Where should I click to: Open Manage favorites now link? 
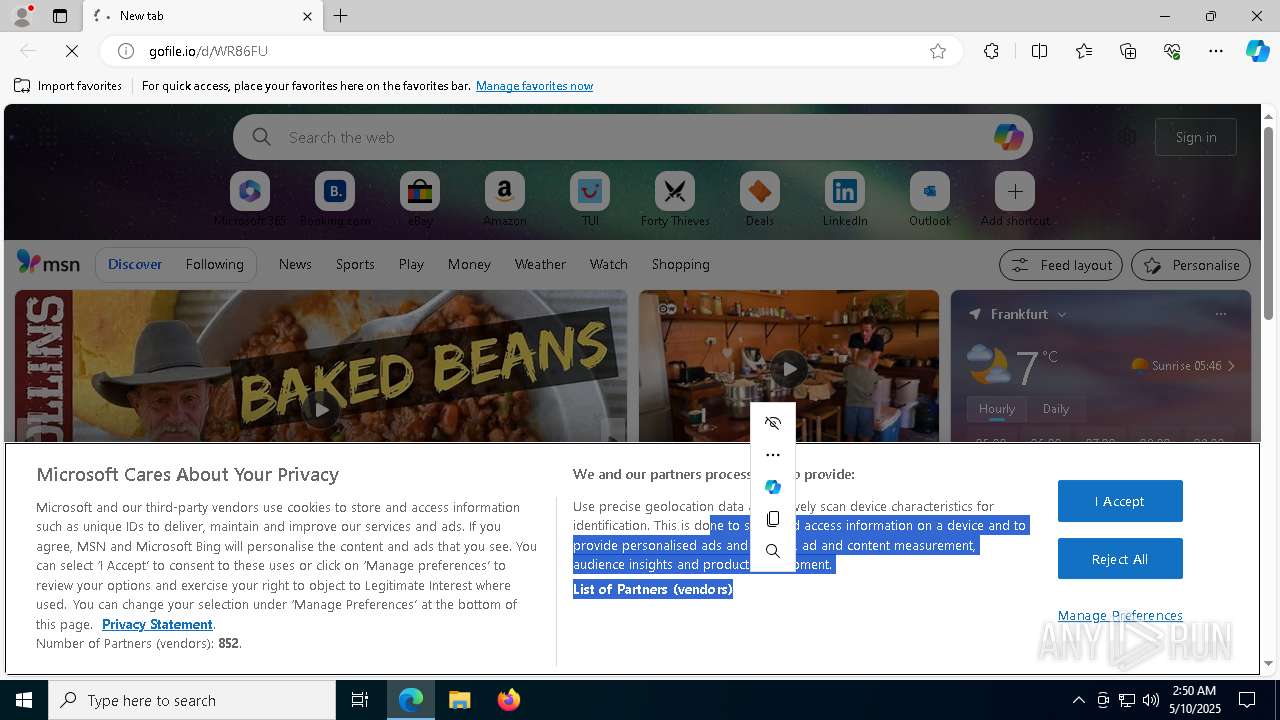(x=534, y=86)
